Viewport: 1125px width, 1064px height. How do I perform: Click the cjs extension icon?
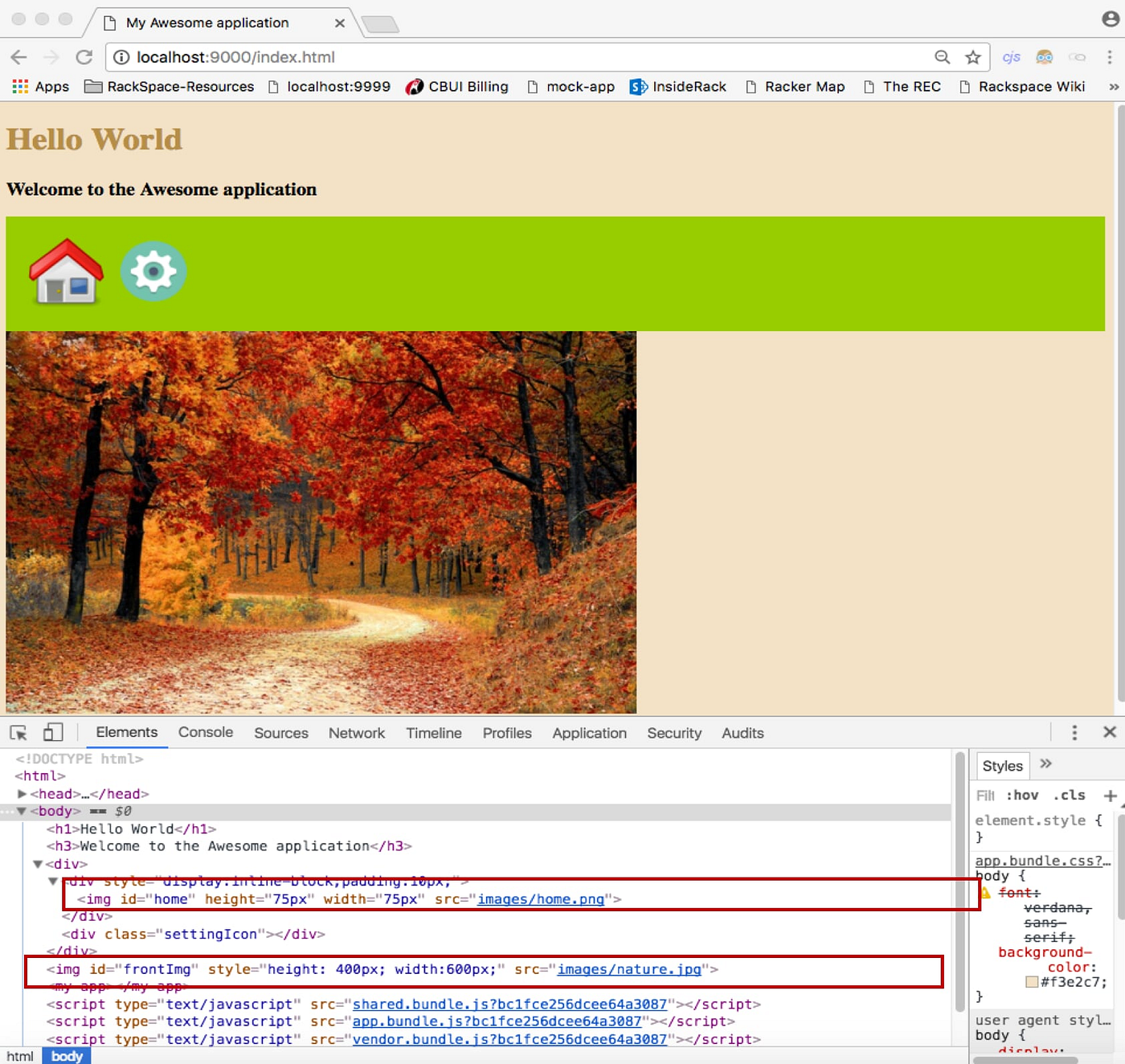[x=1011, y=57]
